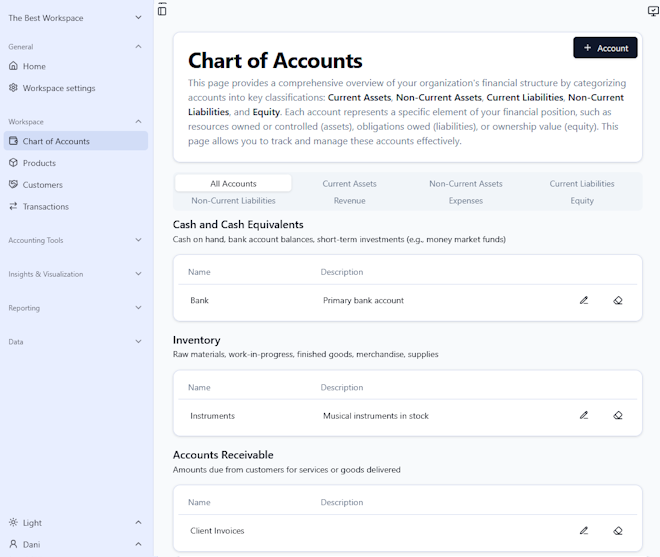The height and width of the screenshot is (557, 660).
Task: Click the eraser delete icon for Bank account
Action: [x=618, y=300]
